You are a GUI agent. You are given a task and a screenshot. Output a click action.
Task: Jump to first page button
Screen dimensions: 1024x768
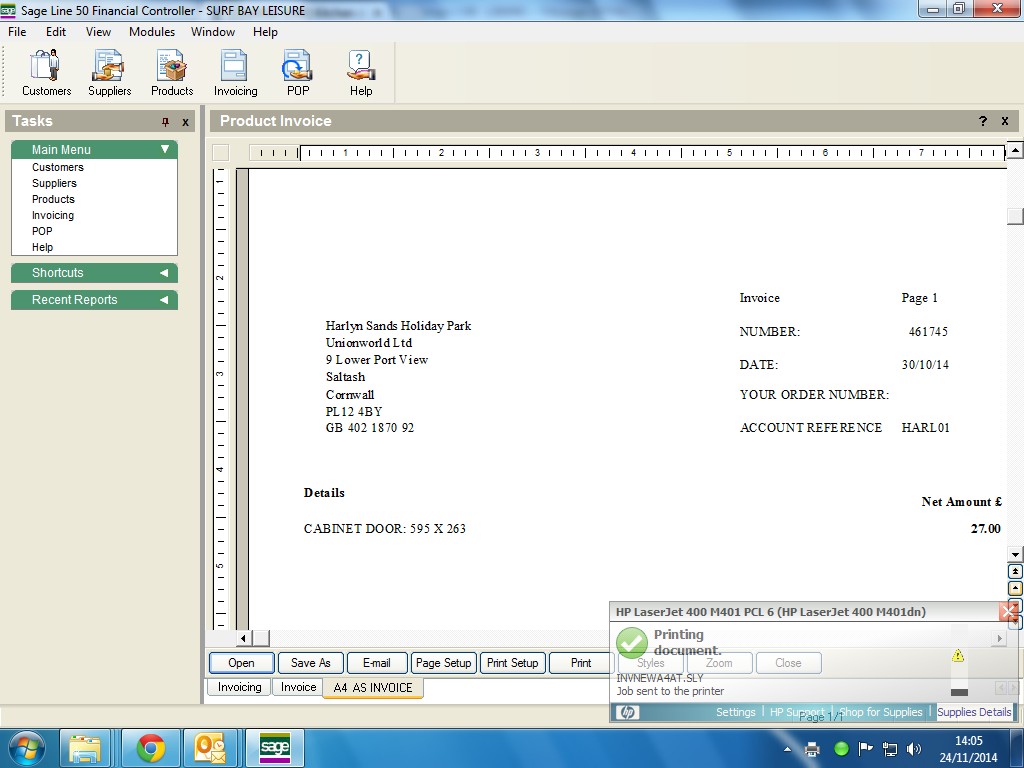pos(1015,571)
